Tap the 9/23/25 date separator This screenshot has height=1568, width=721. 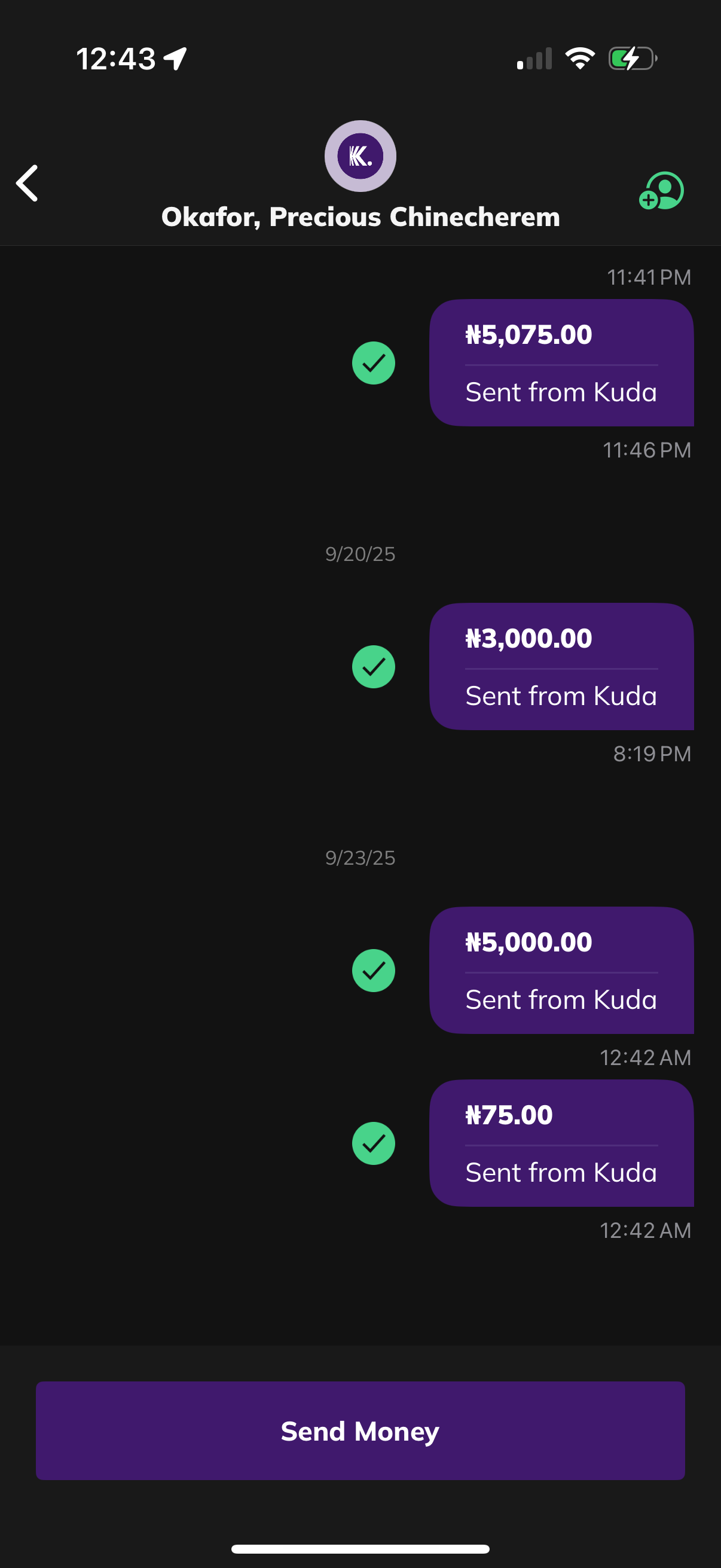coord(360,858)
